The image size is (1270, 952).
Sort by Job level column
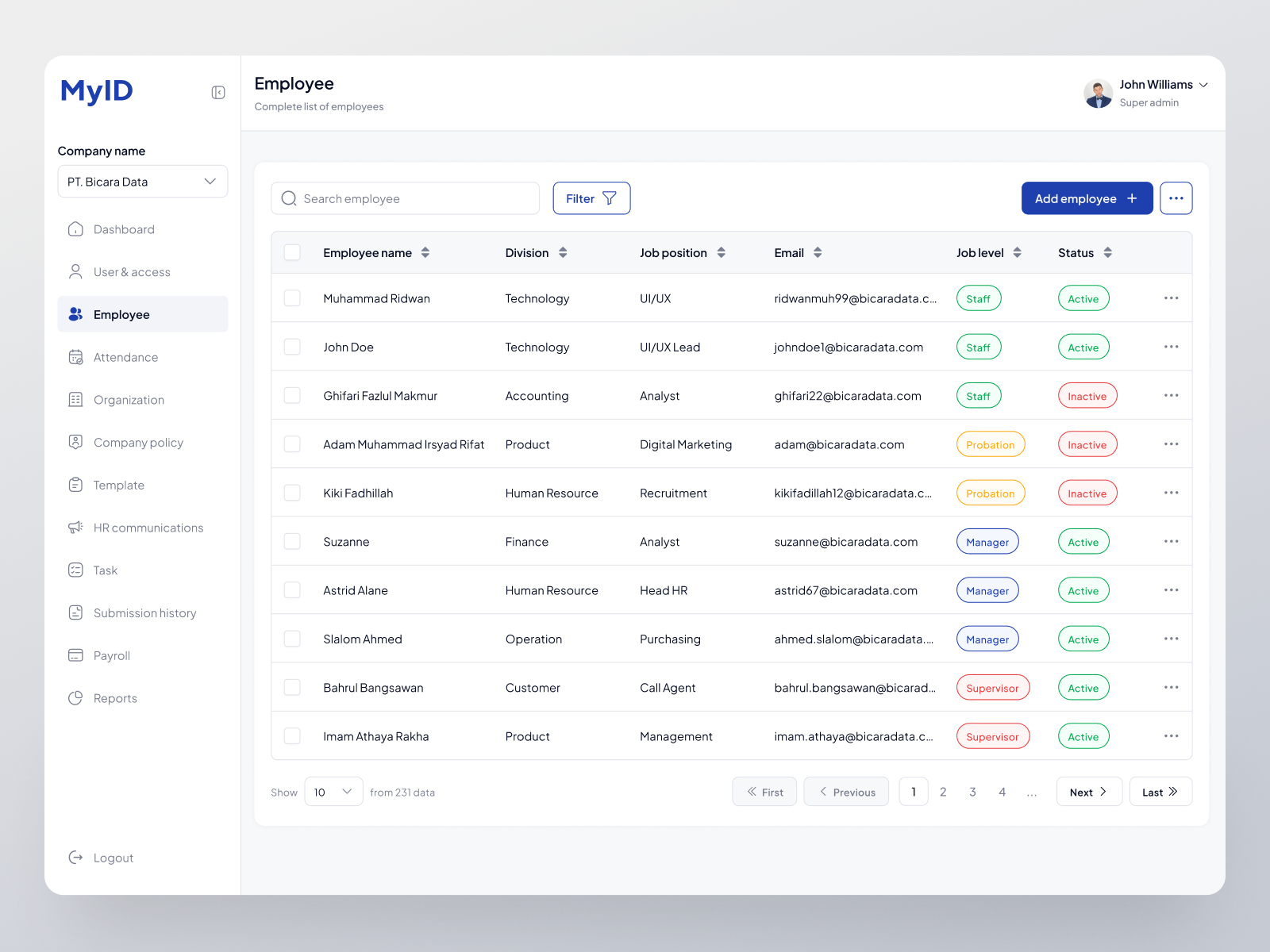coord(1017,252)
